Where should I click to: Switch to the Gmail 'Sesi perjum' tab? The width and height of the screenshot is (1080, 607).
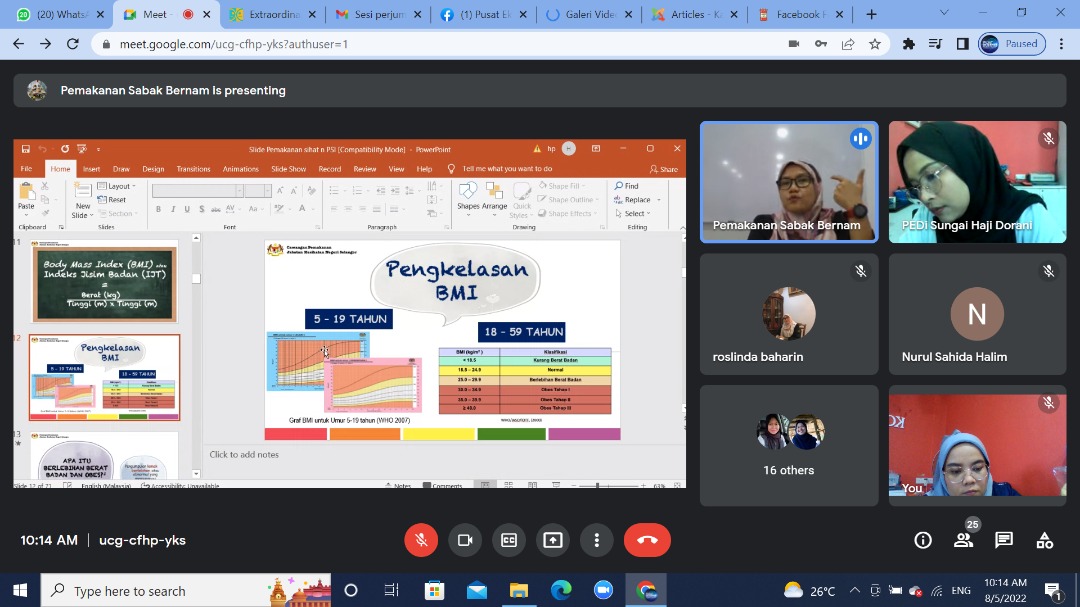click(368, 15)
